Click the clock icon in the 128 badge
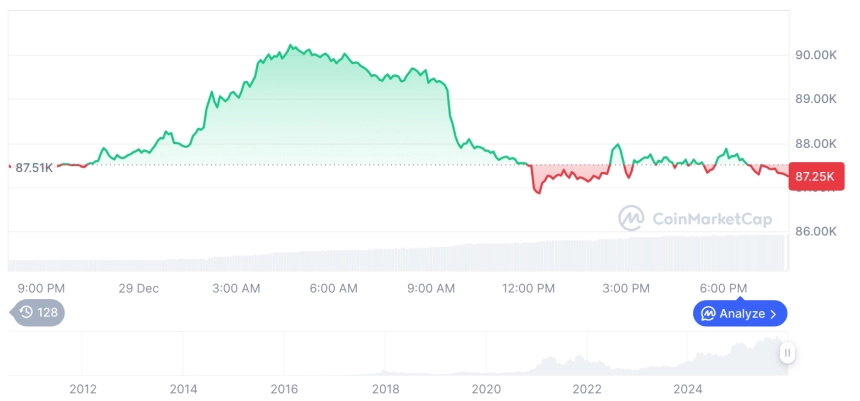Image resolution: width=860 pixels, height=401 pixels. pyautogui.click(x=26, y=312)
